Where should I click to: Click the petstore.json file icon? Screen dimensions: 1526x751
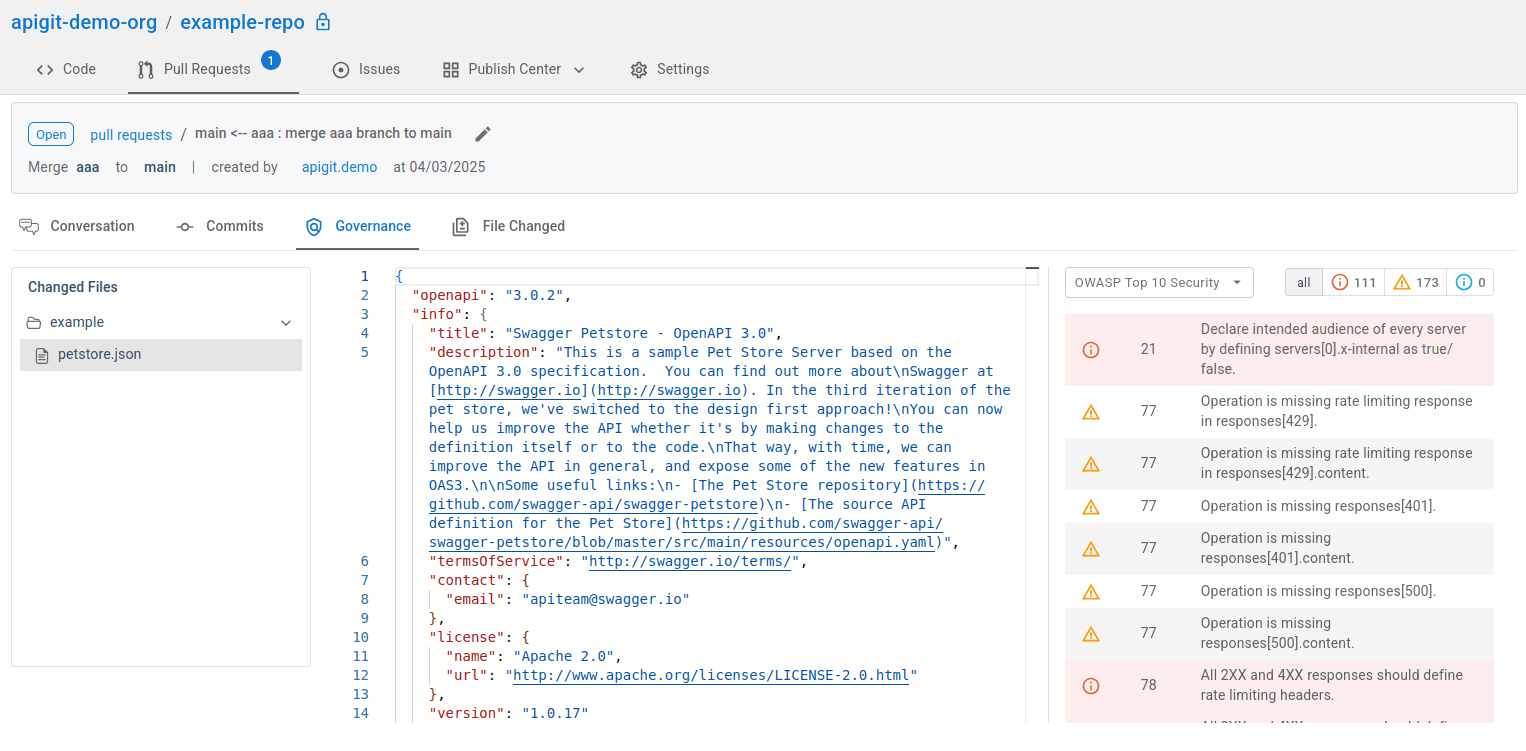coord(42,355)
